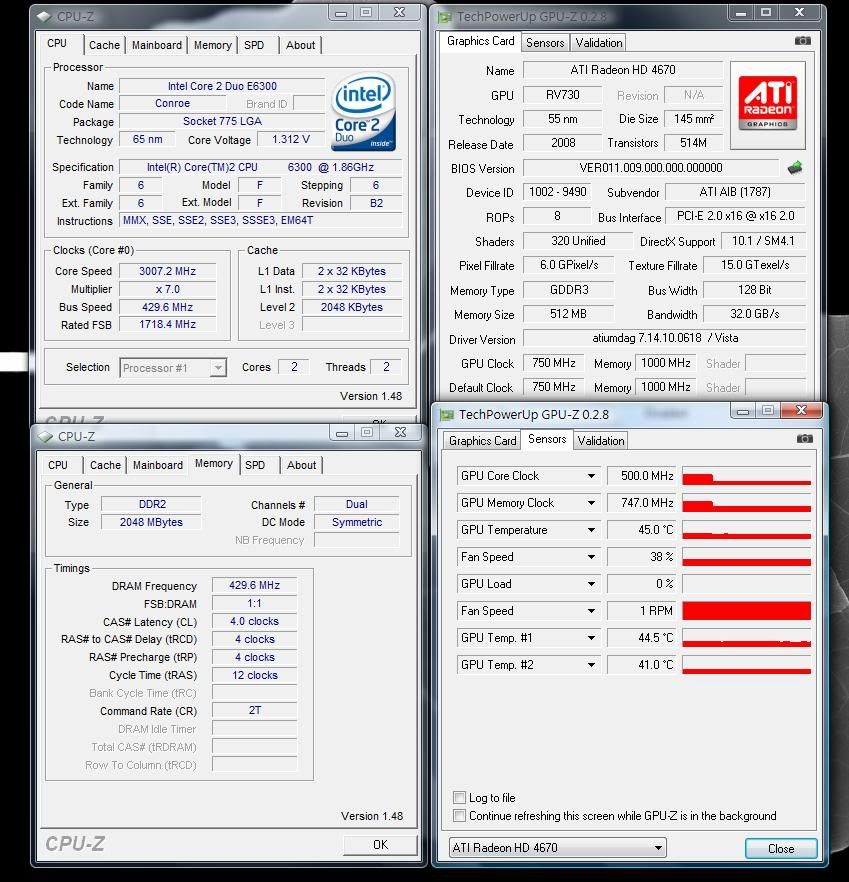Click the CPU-Z title icon in upper CPU-Z window
The width and height of the screenshot is (849, 882).
point(44,17)
